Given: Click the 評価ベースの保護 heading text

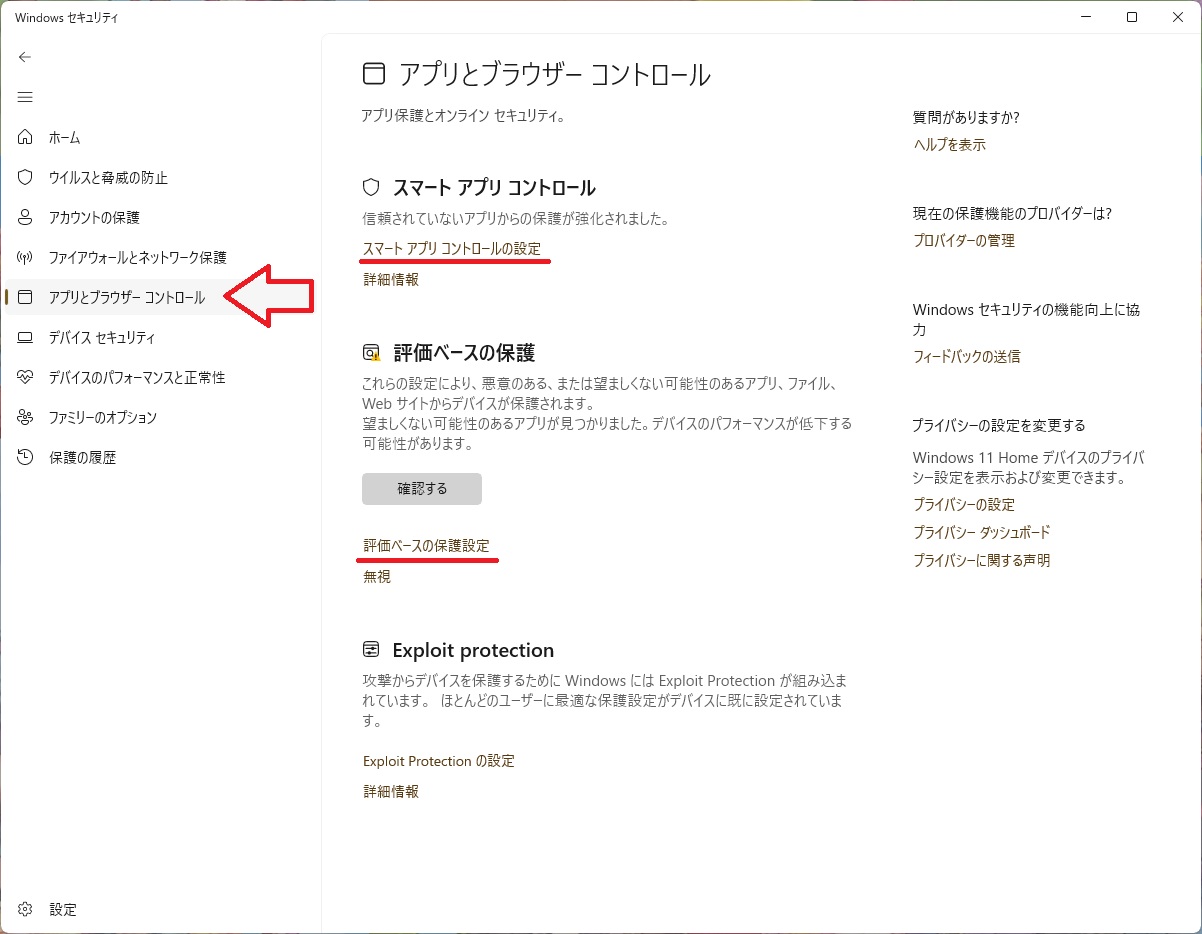Looking at the screenshot, I should pyautogui.click(x=464, y=352).
